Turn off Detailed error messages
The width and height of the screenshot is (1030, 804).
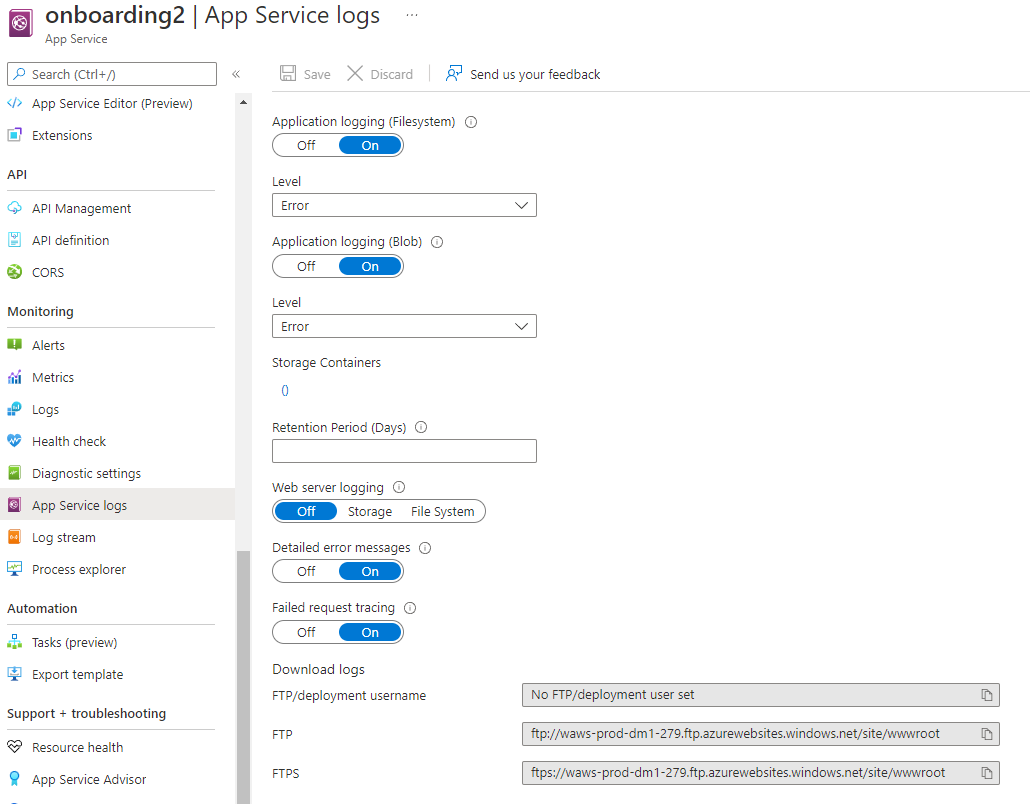(x=306, y=571)
